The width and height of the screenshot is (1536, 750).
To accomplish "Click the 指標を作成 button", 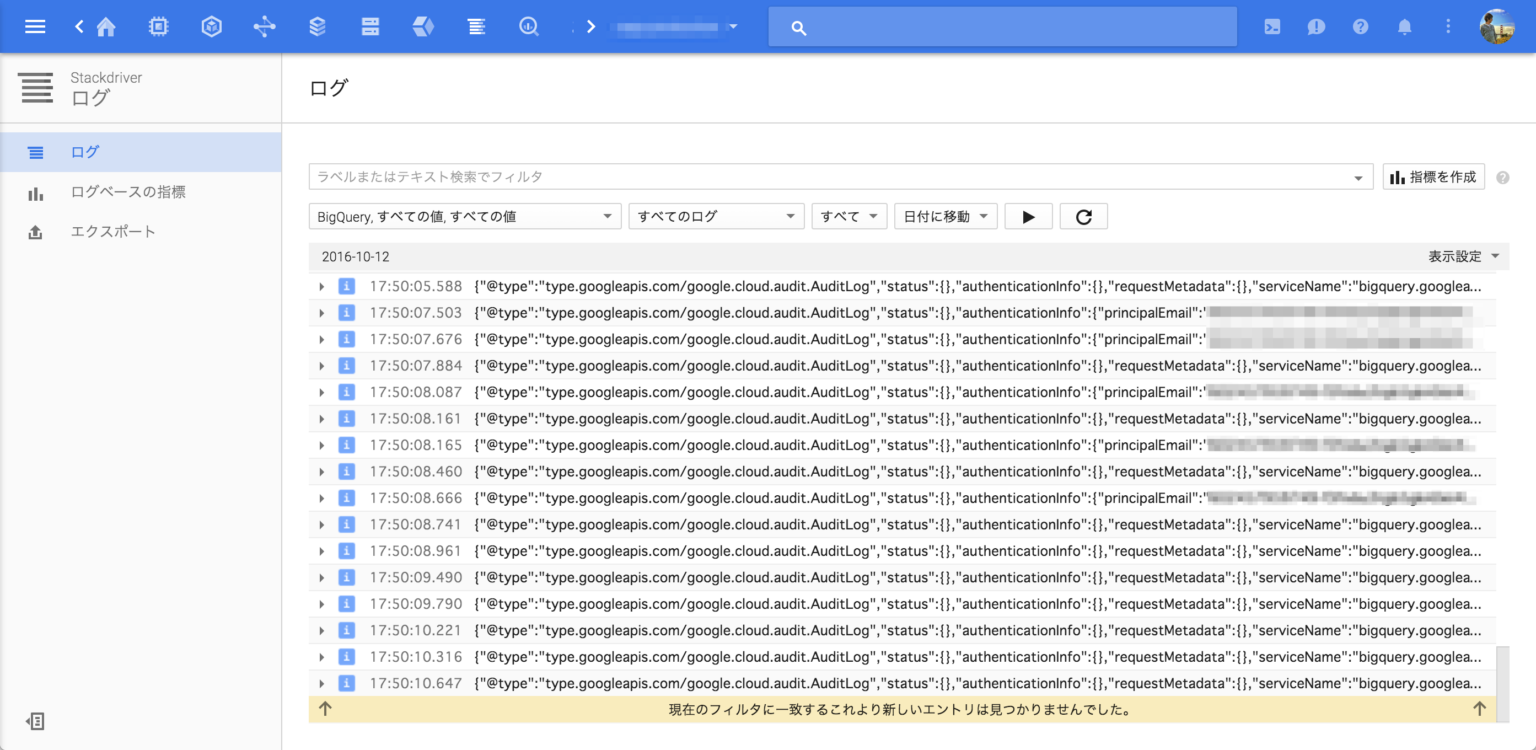I will 1433,176.
